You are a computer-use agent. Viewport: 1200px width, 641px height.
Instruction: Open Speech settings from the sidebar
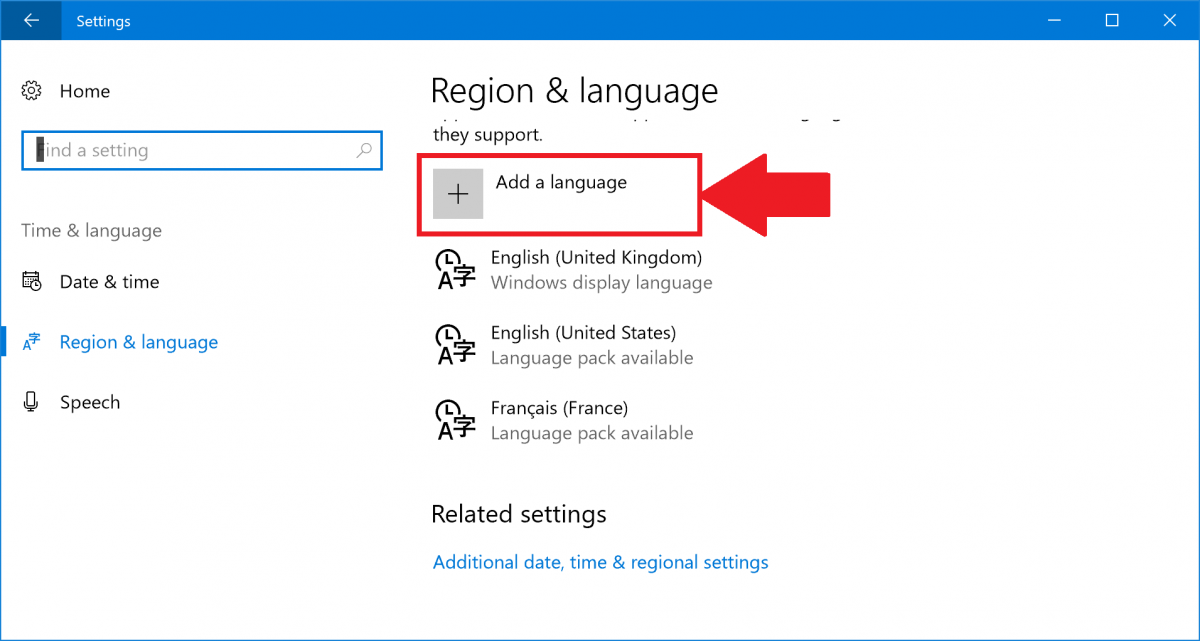[89, 401]
